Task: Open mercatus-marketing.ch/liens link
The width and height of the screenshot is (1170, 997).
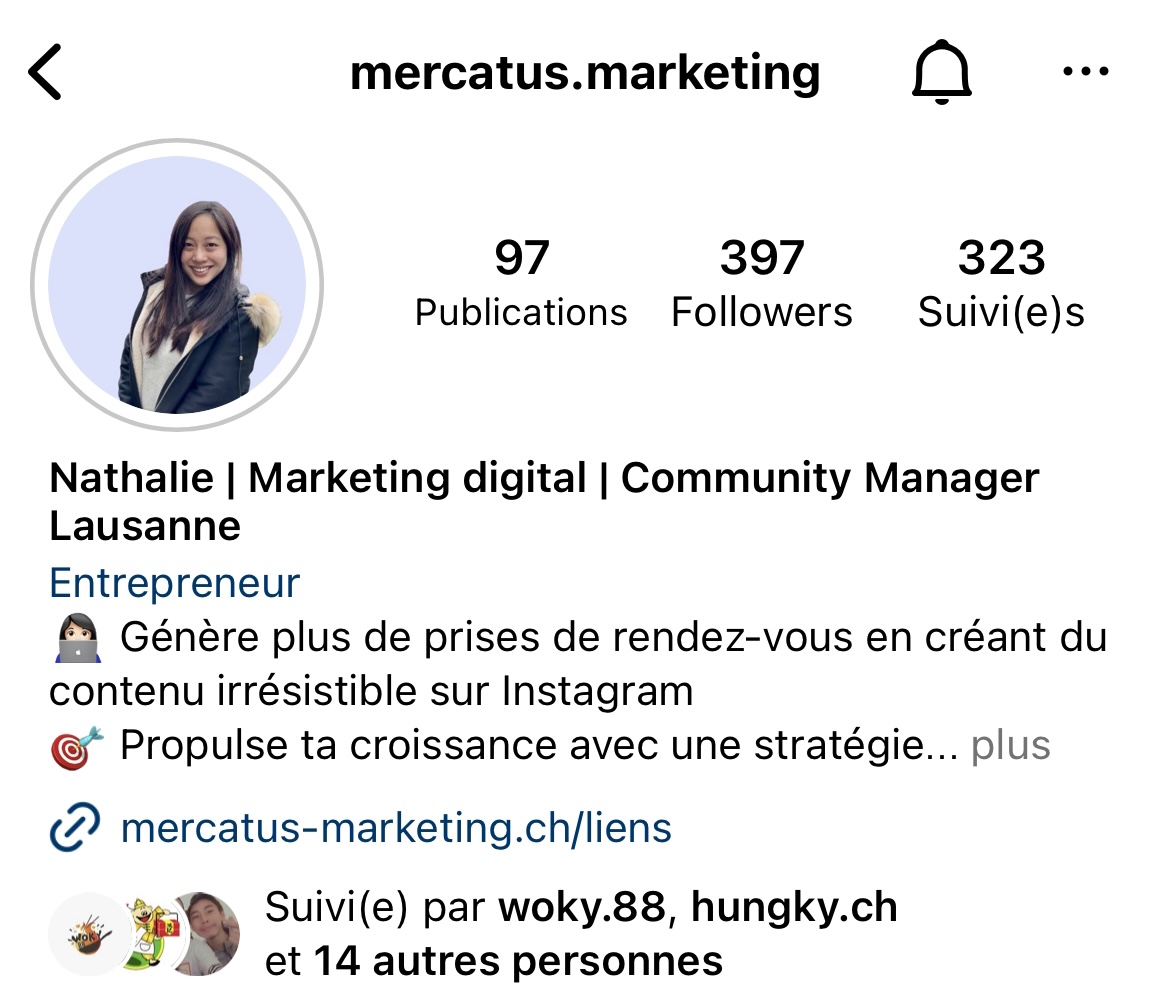Action: pyautogui.click(x=396, y=828)
